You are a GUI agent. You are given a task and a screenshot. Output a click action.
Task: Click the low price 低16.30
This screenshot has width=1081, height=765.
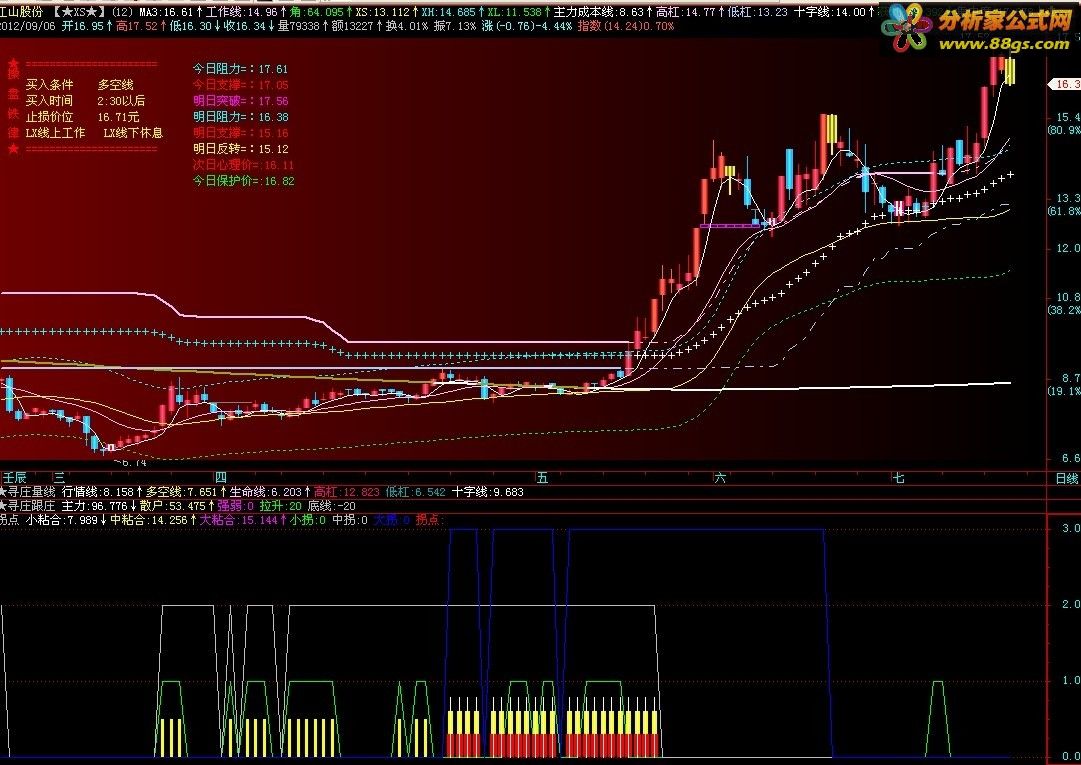click(191, 26)
